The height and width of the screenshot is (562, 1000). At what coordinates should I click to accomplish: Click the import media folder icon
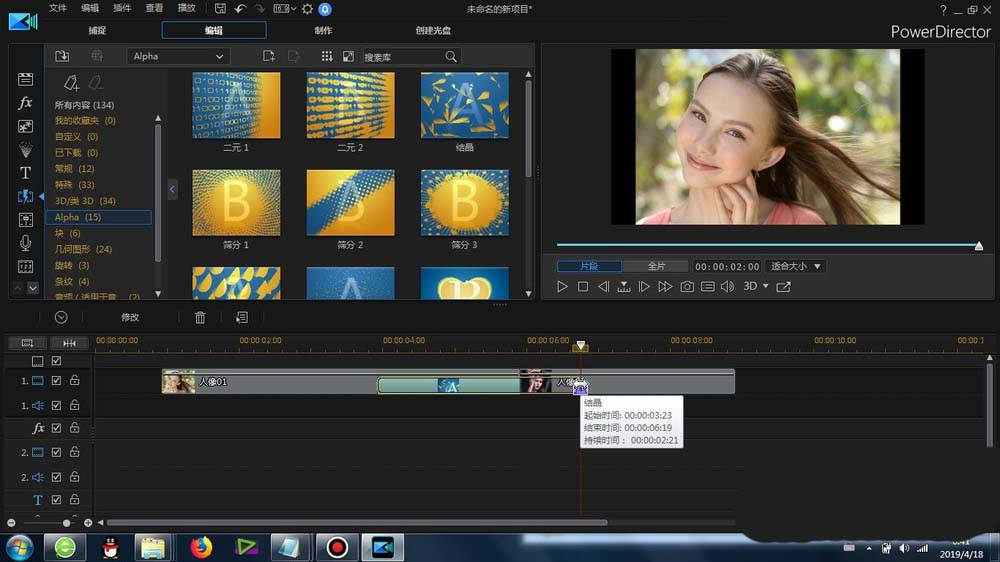coord(62,56)
